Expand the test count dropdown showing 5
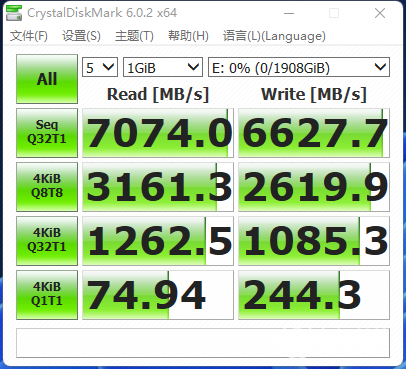 (x=100, y=67)
